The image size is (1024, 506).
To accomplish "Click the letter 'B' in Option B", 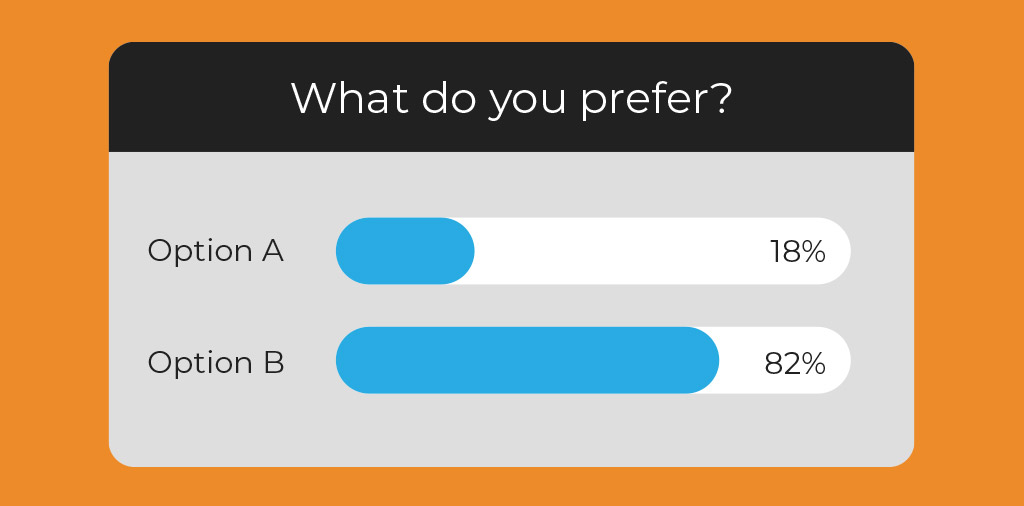I will pyautogui.click(x=274, y=362).
